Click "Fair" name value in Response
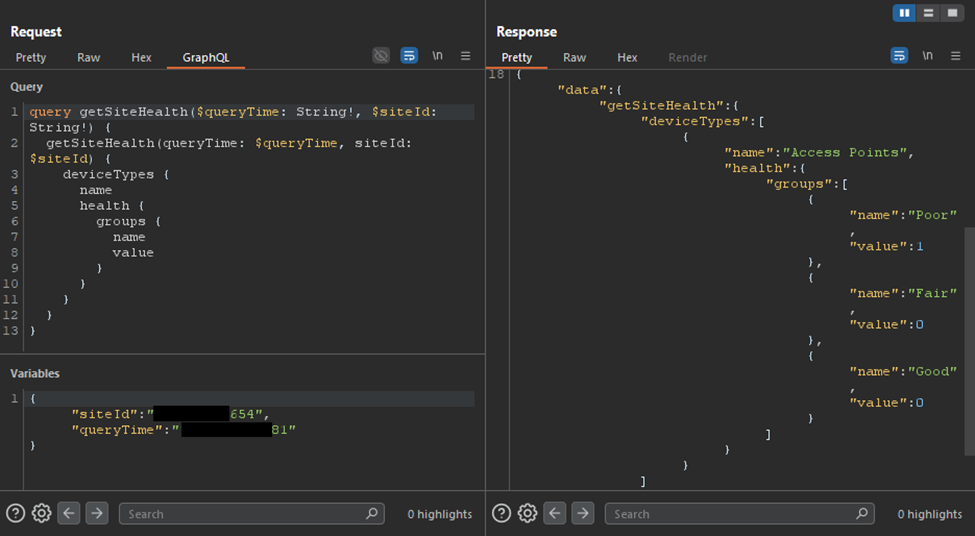This screenshot has width=975, height=536. coord(932,293)
